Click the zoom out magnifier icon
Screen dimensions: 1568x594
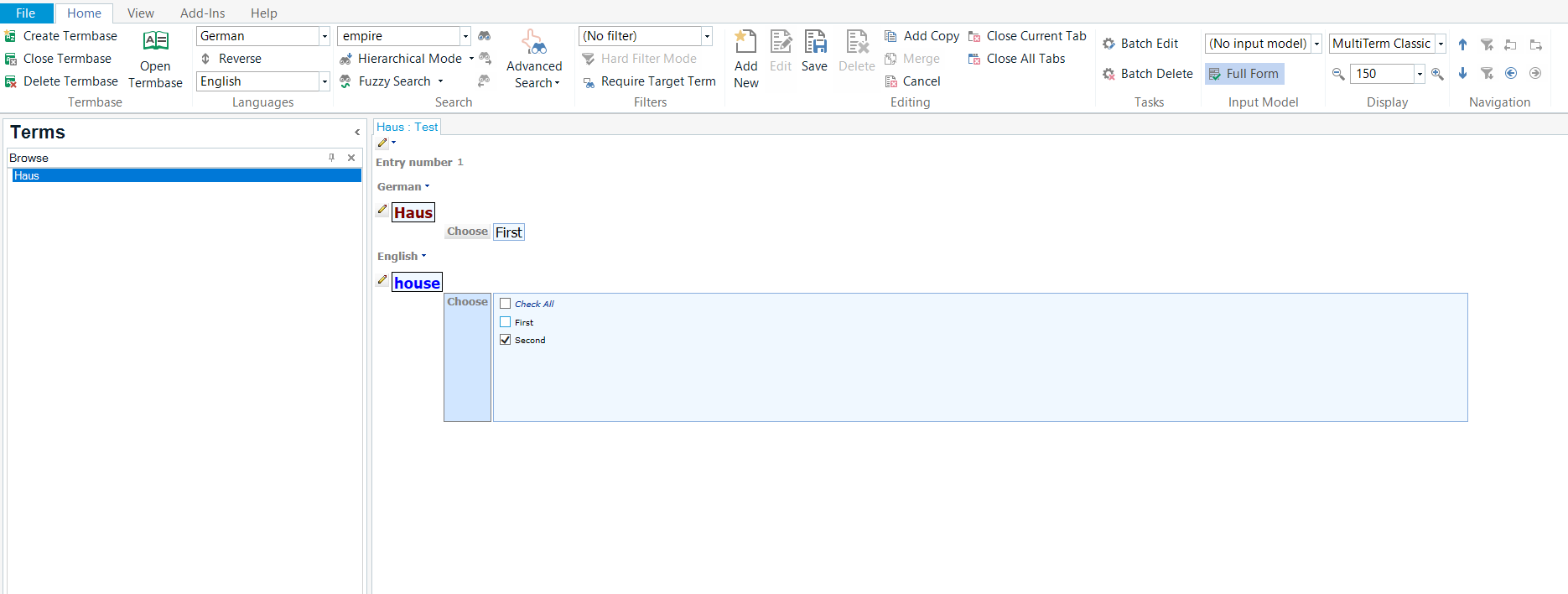pyautogui.click(x=1338, y=74)
